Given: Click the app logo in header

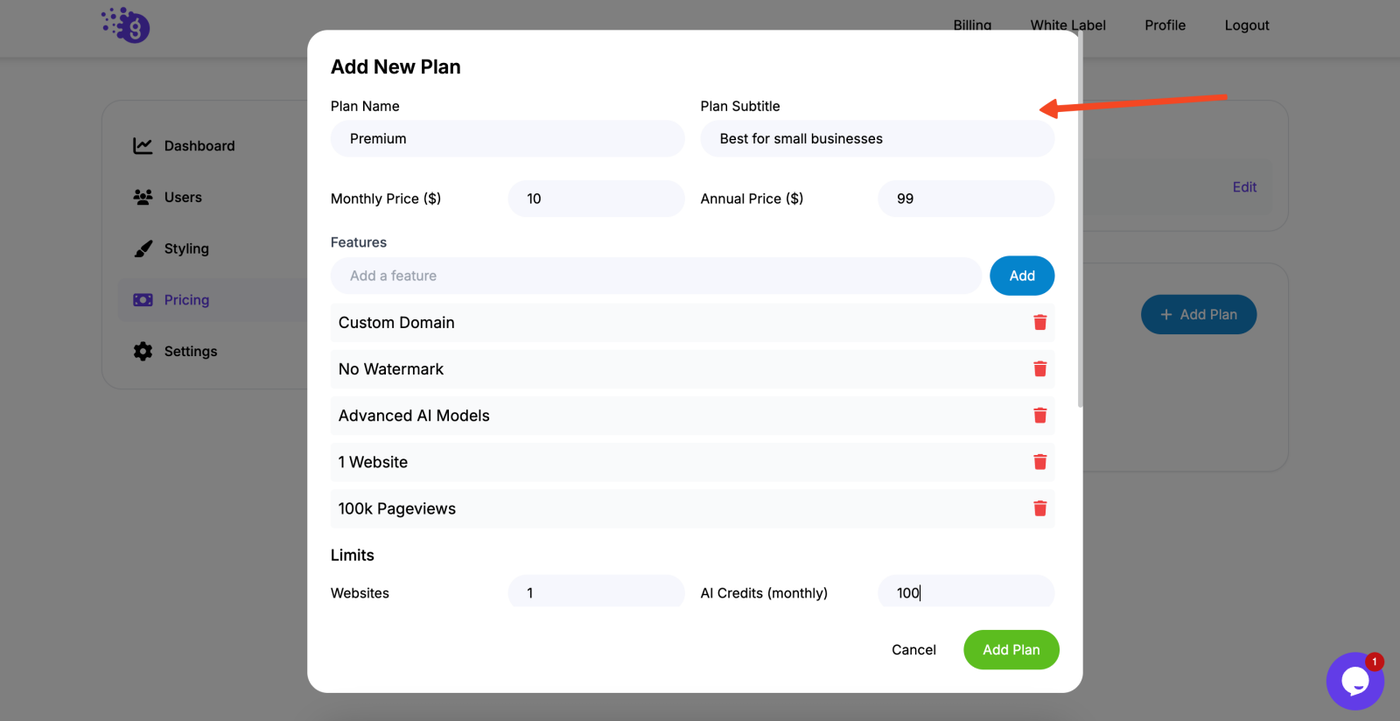Looking at the screenshot, I should (126, 25).
